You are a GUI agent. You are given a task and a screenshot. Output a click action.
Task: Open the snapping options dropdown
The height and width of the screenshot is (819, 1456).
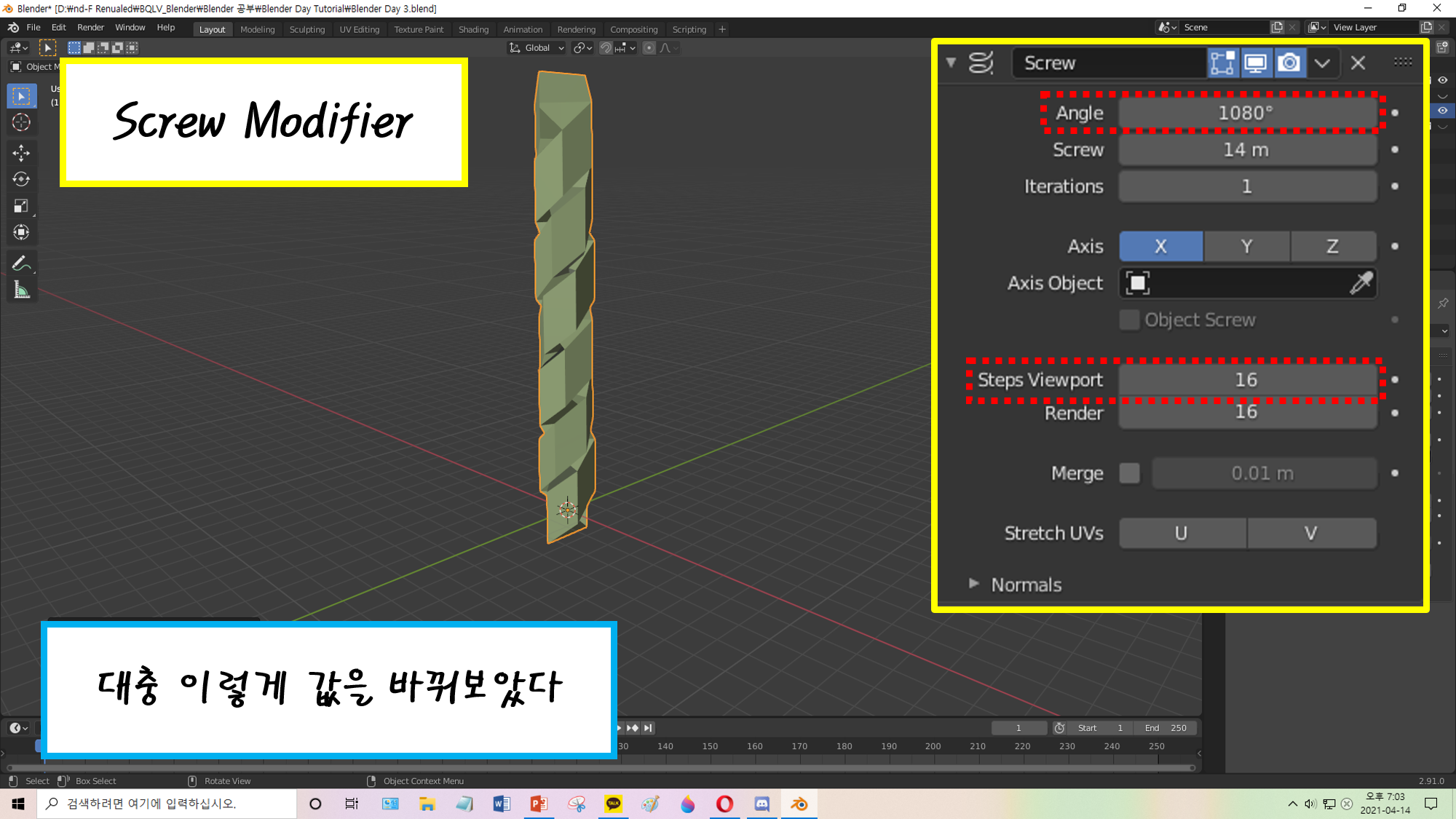pos(625,48)
